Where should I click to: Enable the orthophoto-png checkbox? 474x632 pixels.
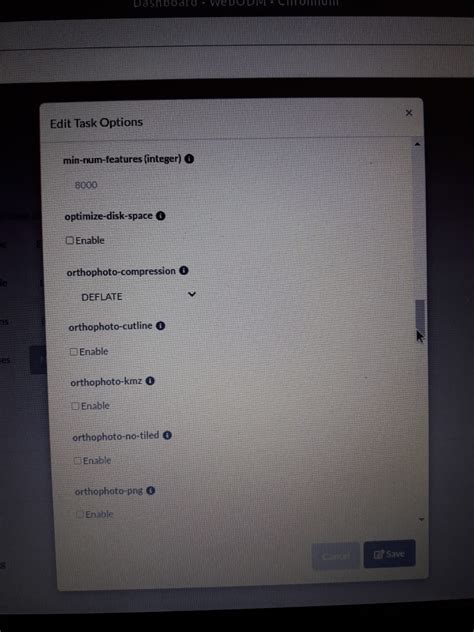[x=80, y=514]
